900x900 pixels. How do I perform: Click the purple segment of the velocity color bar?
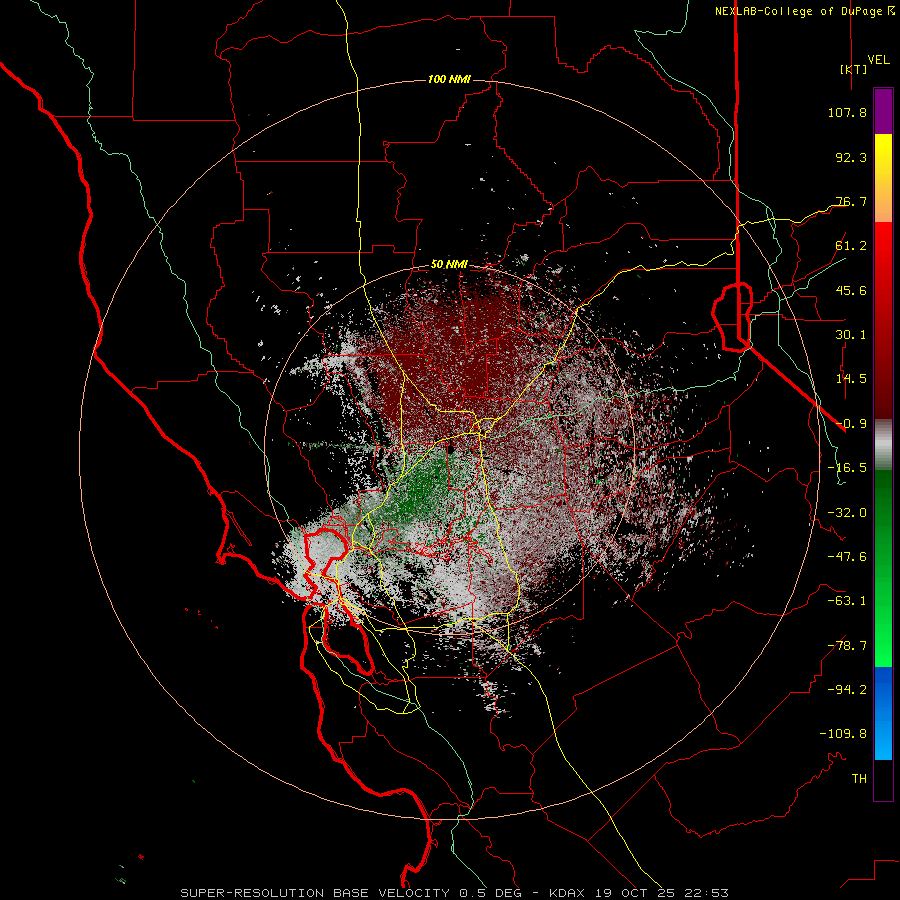pyautogui.click(x=883, y=112)
